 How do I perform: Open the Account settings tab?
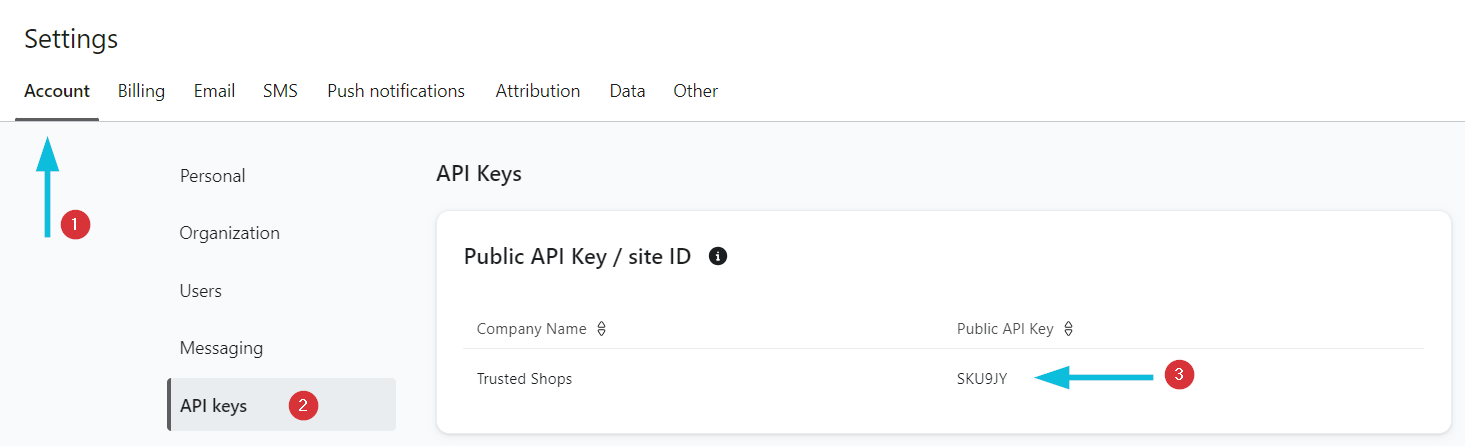coord(57,91)
